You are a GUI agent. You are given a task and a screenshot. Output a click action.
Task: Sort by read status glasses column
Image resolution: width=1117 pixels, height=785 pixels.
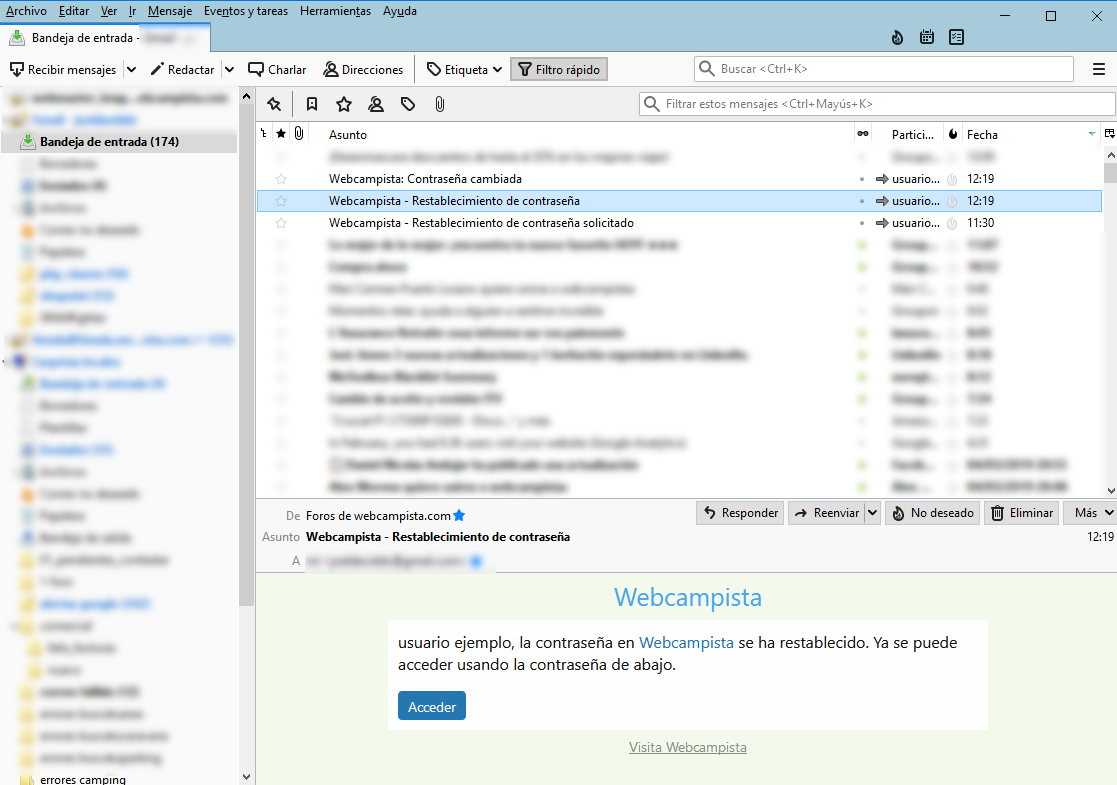[x=863, y=134]
